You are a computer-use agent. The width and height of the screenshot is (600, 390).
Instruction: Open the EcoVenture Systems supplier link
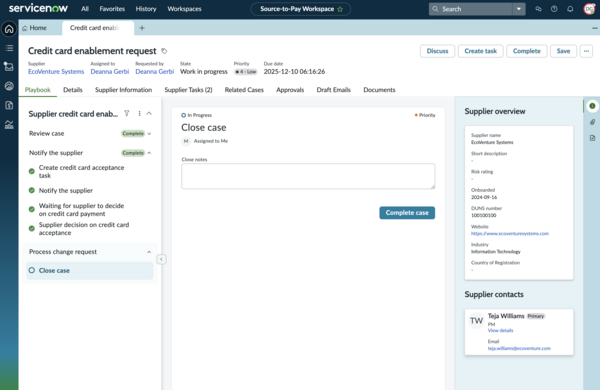tap(56, 72)
